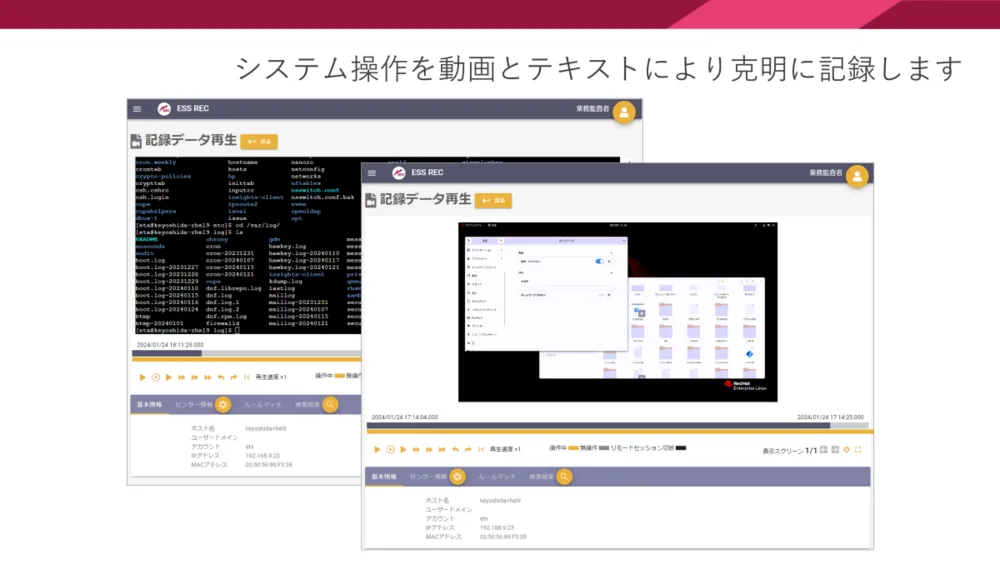Click 戻る back button in front window

pos(494,200)
